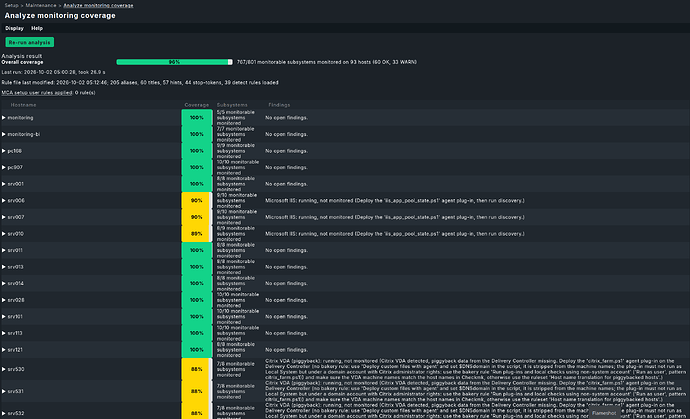Sort by the Hostname column header
This screenshot has width=690, height=419.
click(x=23, y=105)
